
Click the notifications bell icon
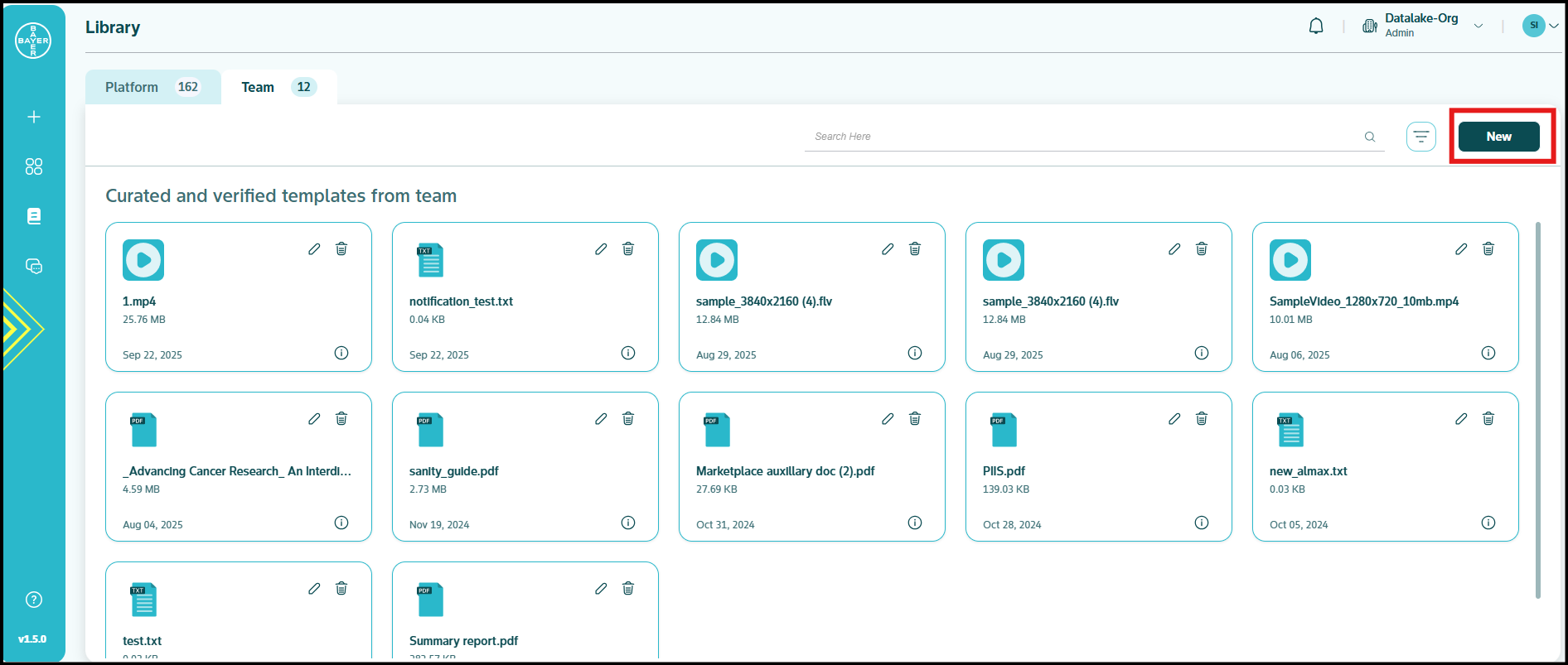(1315, 27)
